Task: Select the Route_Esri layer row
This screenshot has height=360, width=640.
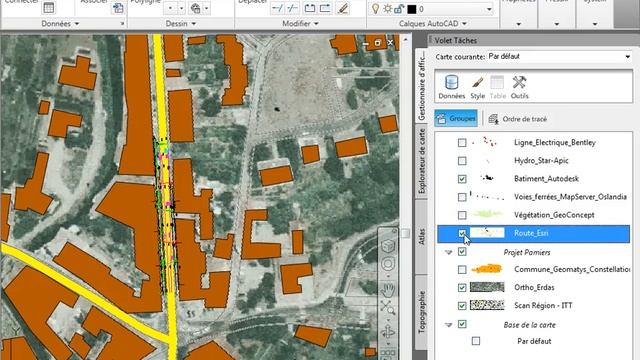Action: [533, 233]
